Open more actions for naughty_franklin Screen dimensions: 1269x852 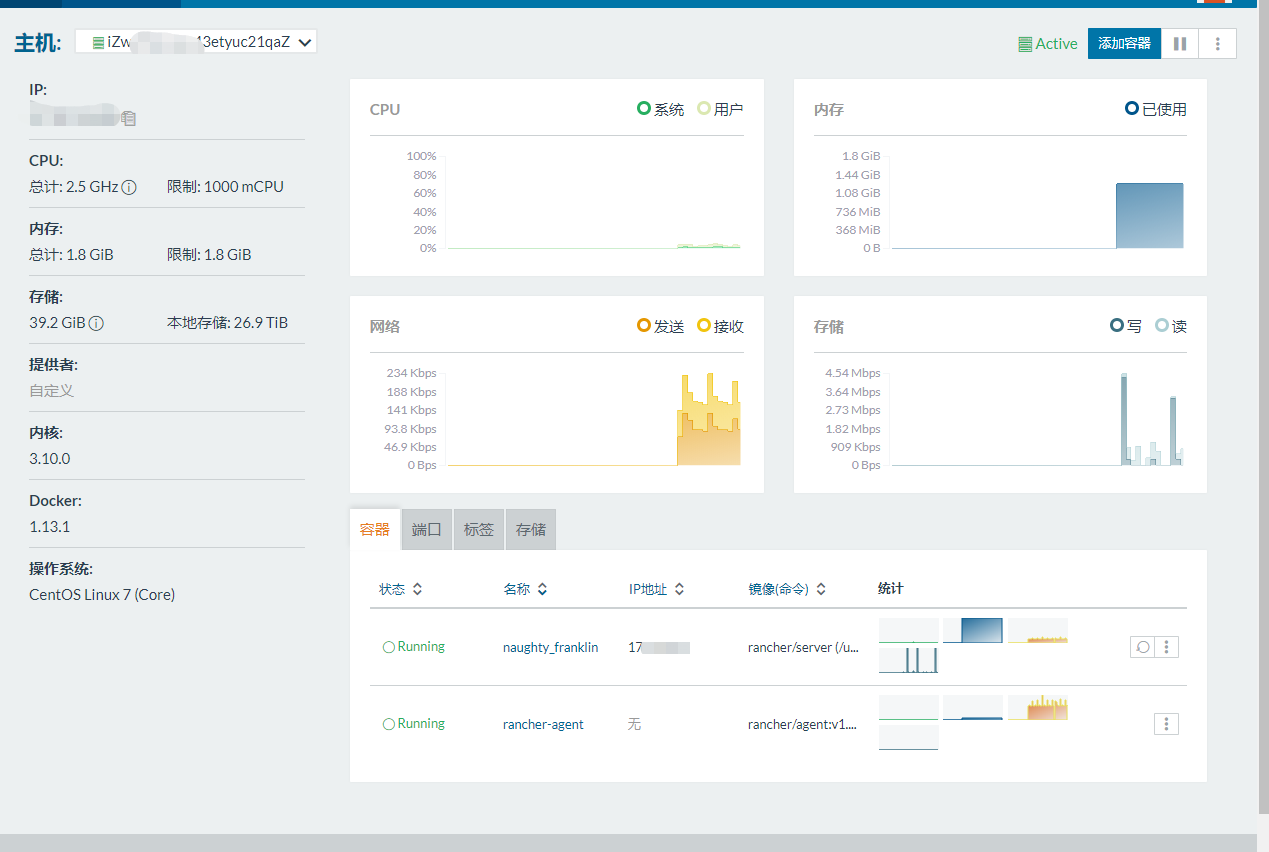1166,647
